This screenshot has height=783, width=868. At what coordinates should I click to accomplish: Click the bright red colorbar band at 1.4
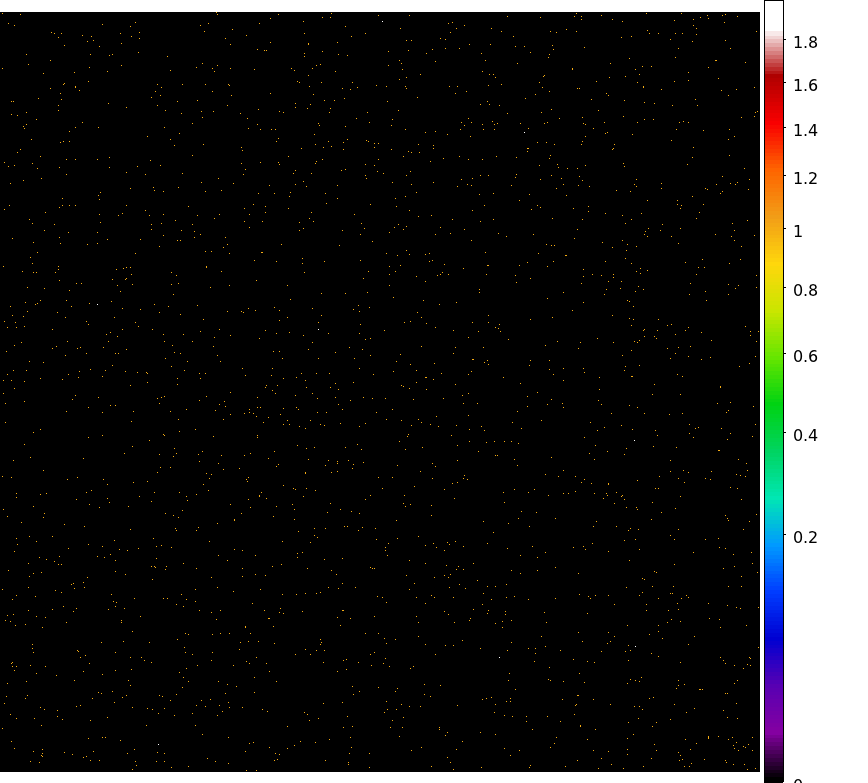point(774,130)
